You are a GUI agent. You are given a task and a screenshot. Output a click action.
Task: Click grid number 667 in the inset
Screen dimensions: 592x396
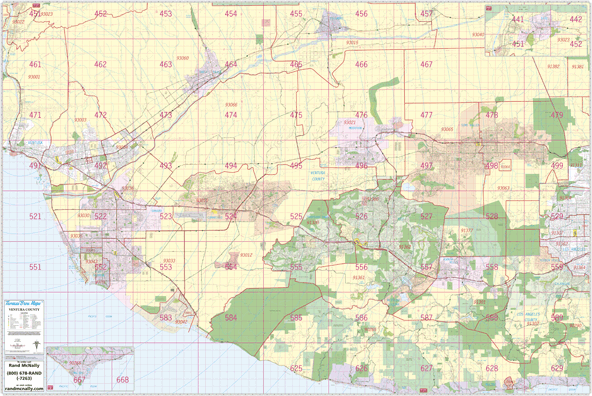(79, 379)
